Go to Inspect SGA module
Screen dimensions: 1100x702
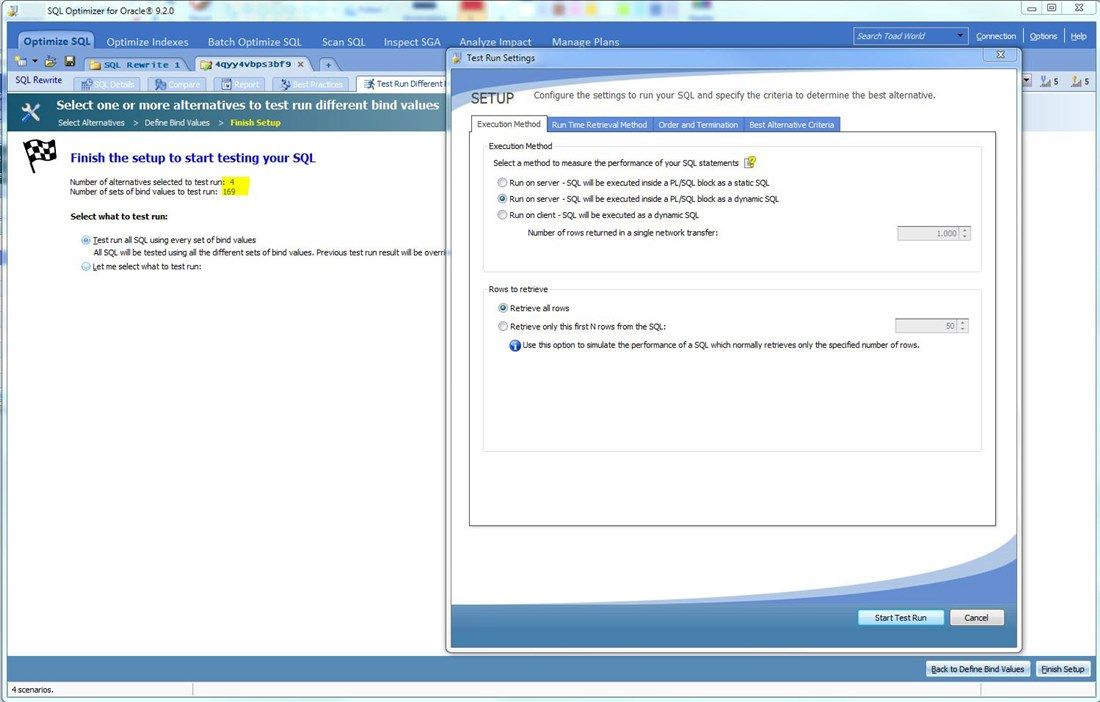click(412, 42)
